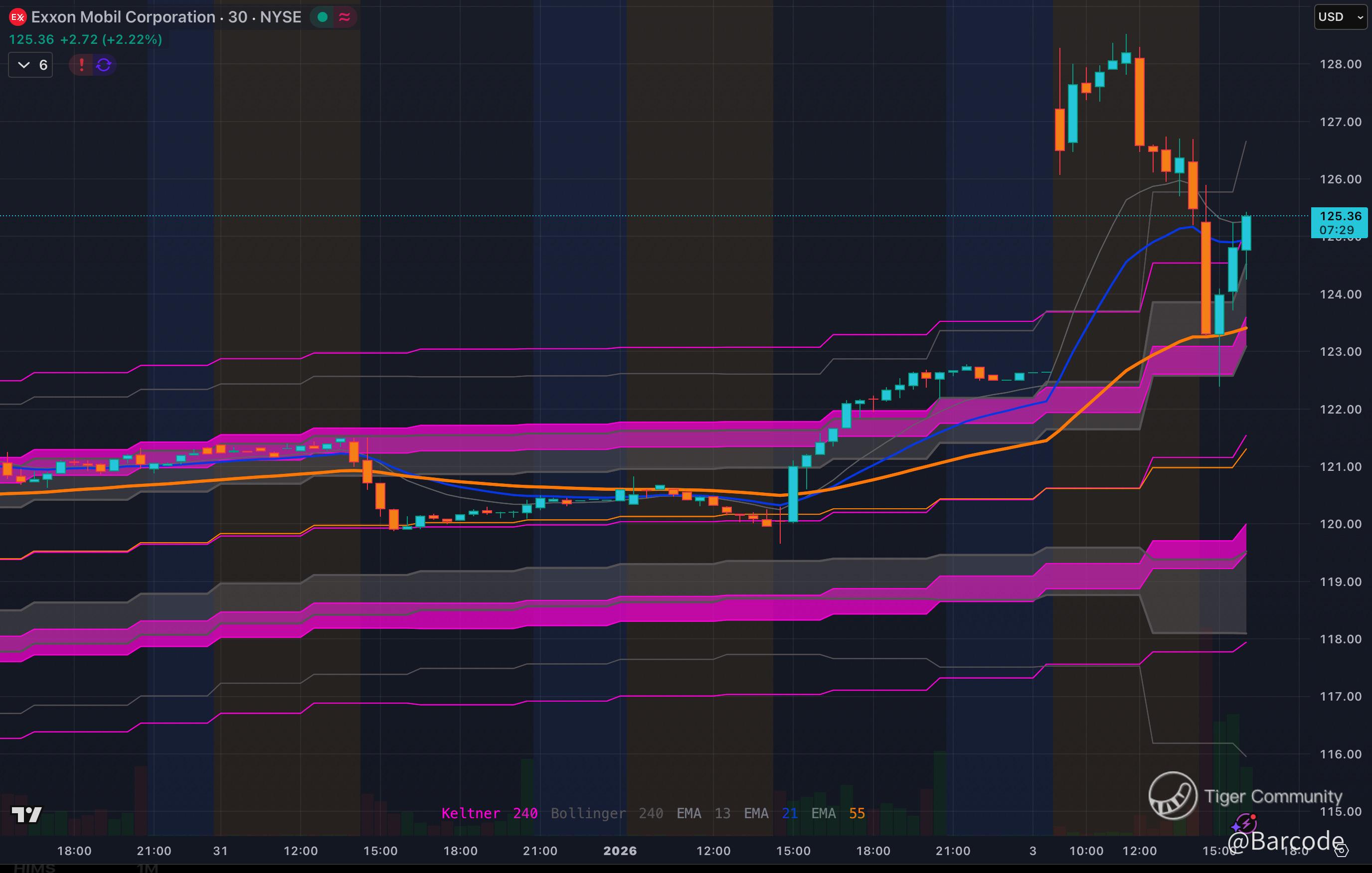Click the green market open status dot
The width and height of the screenshot is (1372, 873).
(x=323, y=17)
